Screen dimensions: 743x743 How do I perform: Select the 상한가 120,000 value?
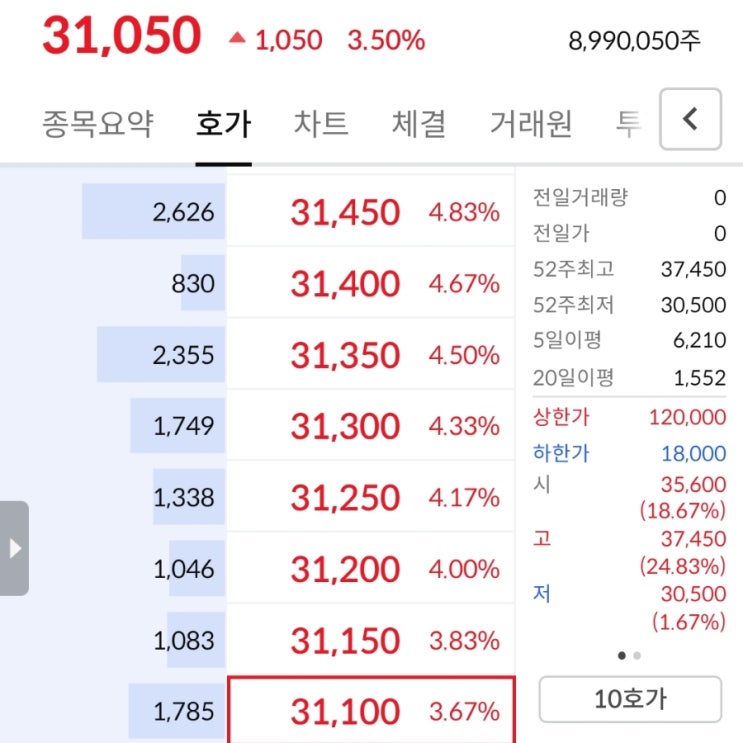click(x=686, y=416)
